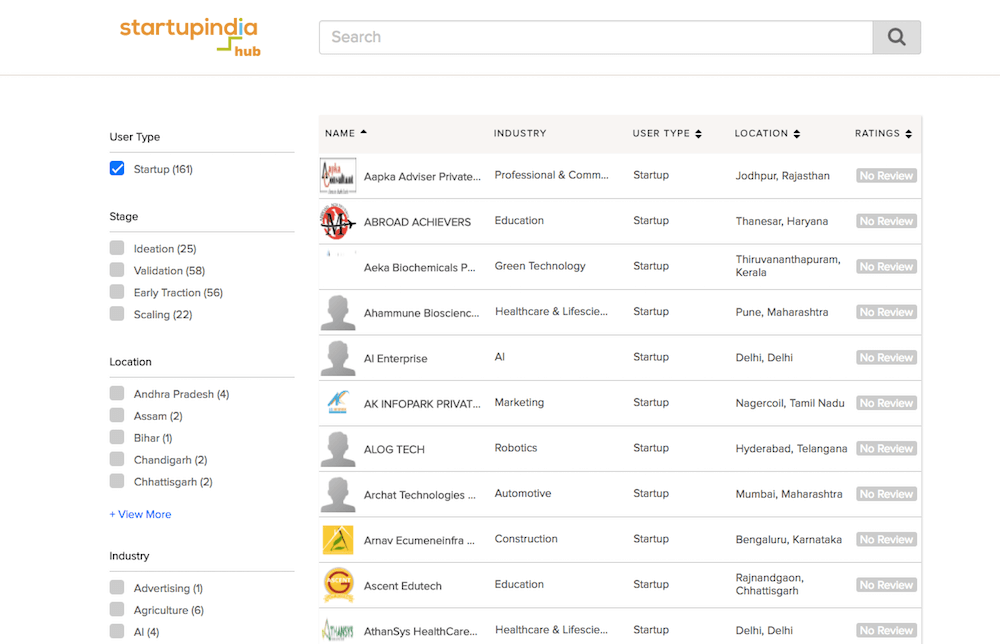Expand more locations with View More link
The height and width of the screenshot is (644, 1000).
(x=140, y=514)
